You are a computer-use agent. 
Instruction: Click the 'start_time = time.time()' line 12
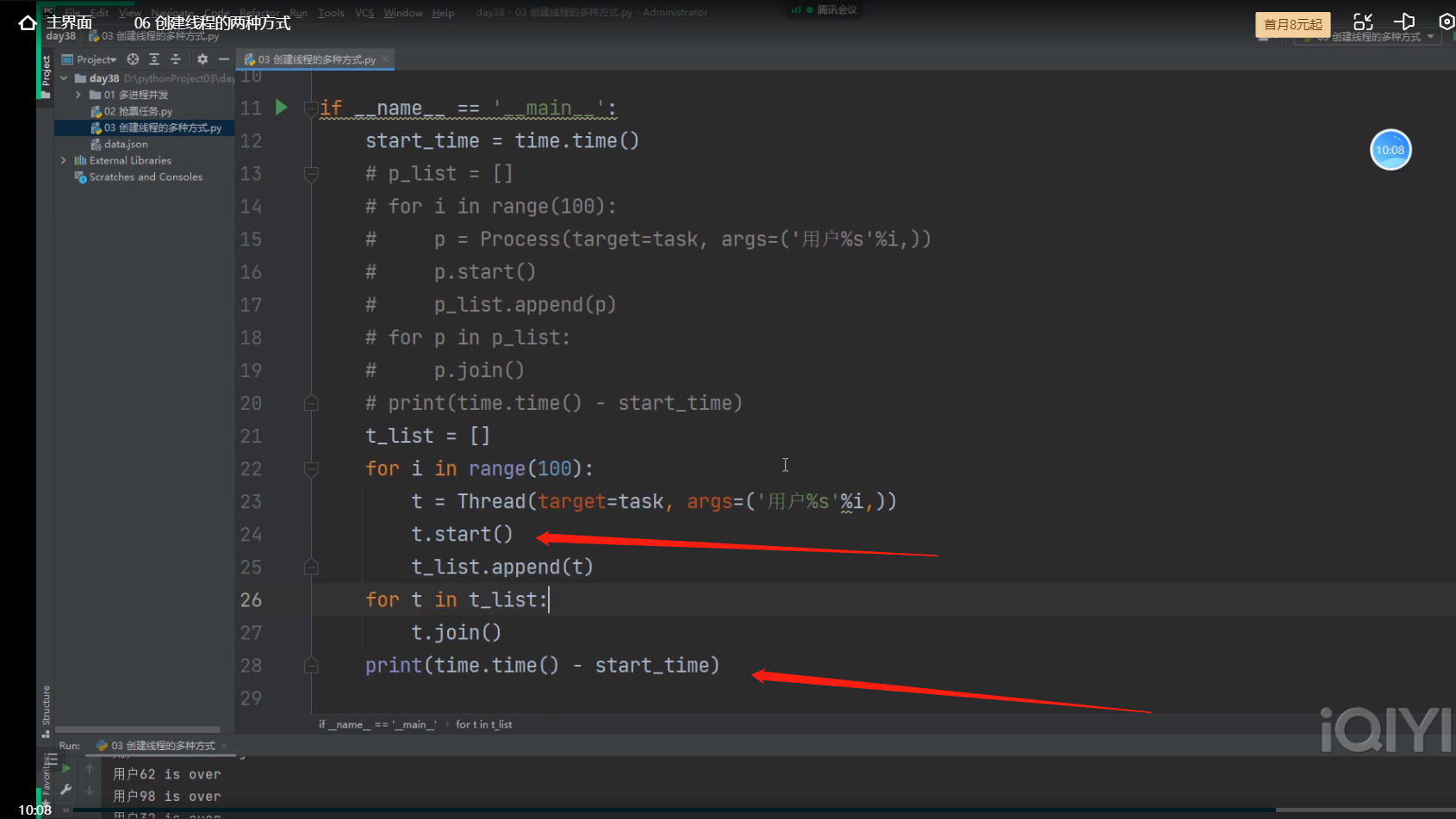pos(502,141)
